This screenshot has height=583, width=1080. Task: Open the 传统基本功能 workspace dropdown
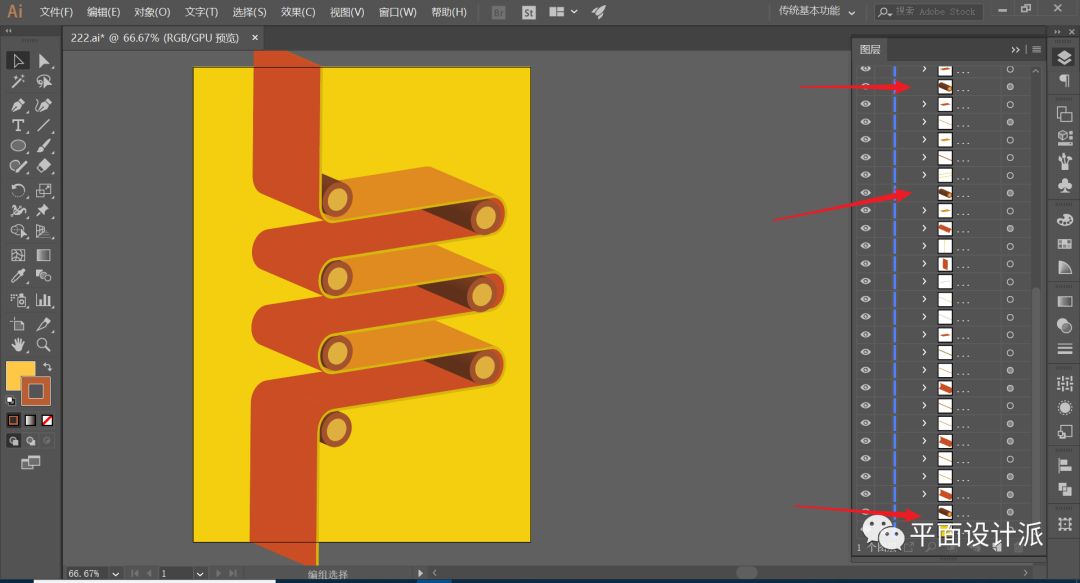point(817,12)
